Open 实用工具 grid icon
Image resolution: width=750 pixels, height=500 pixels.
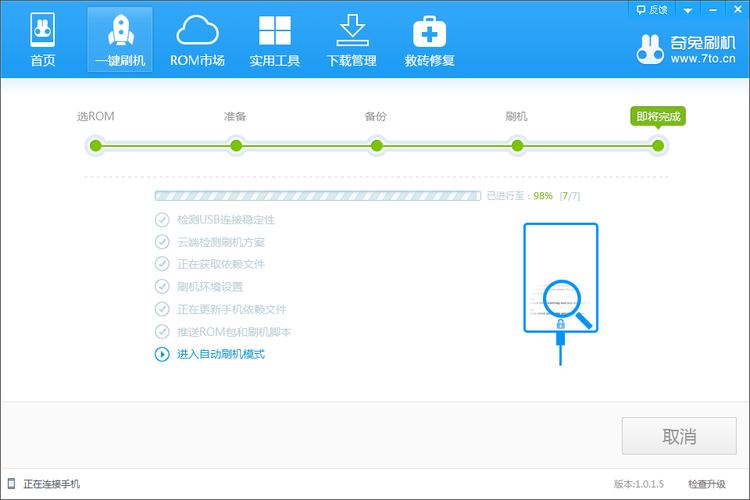[274, 31]
